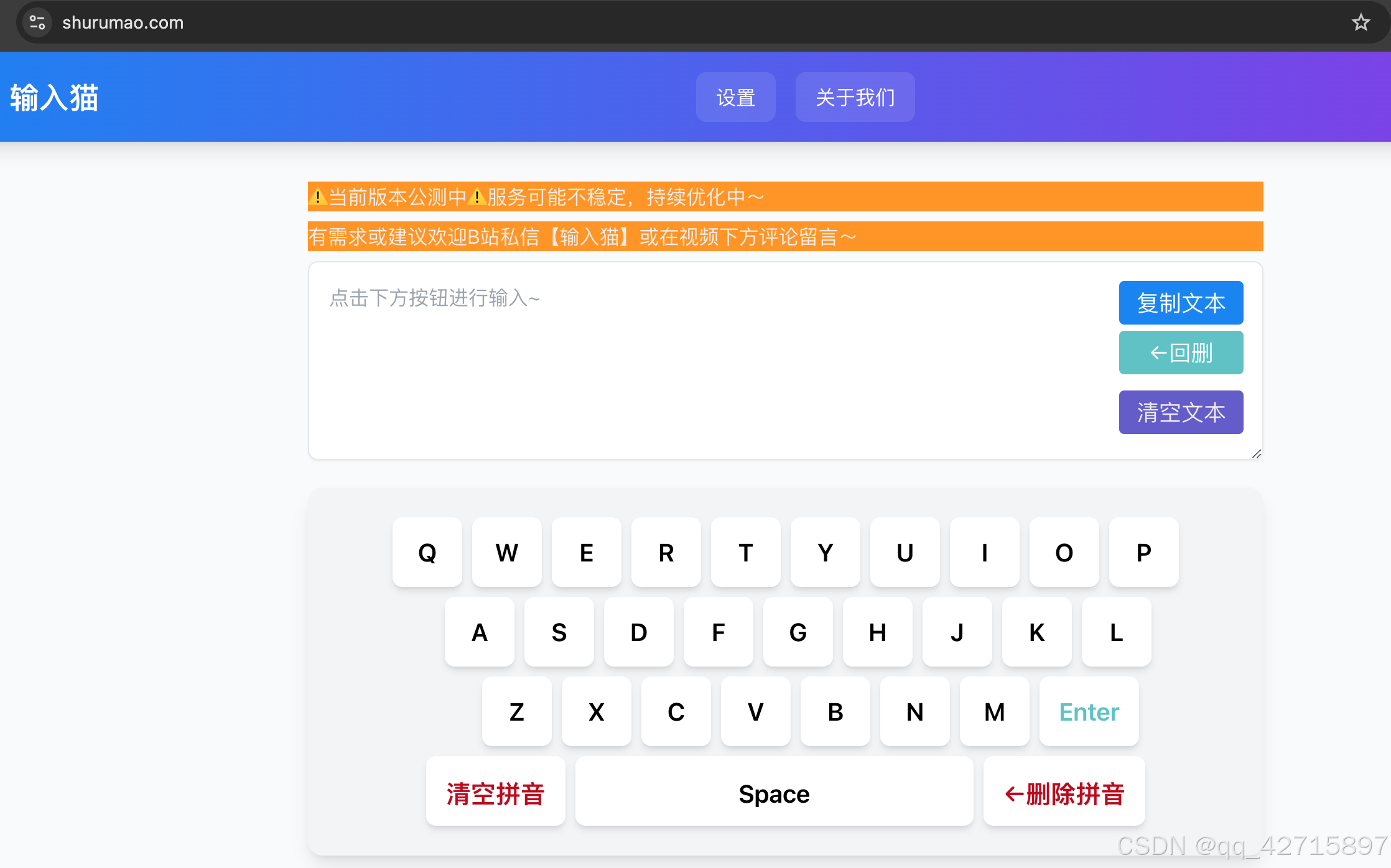Click the 复制文本 copy button

[x=1180, y=303]
